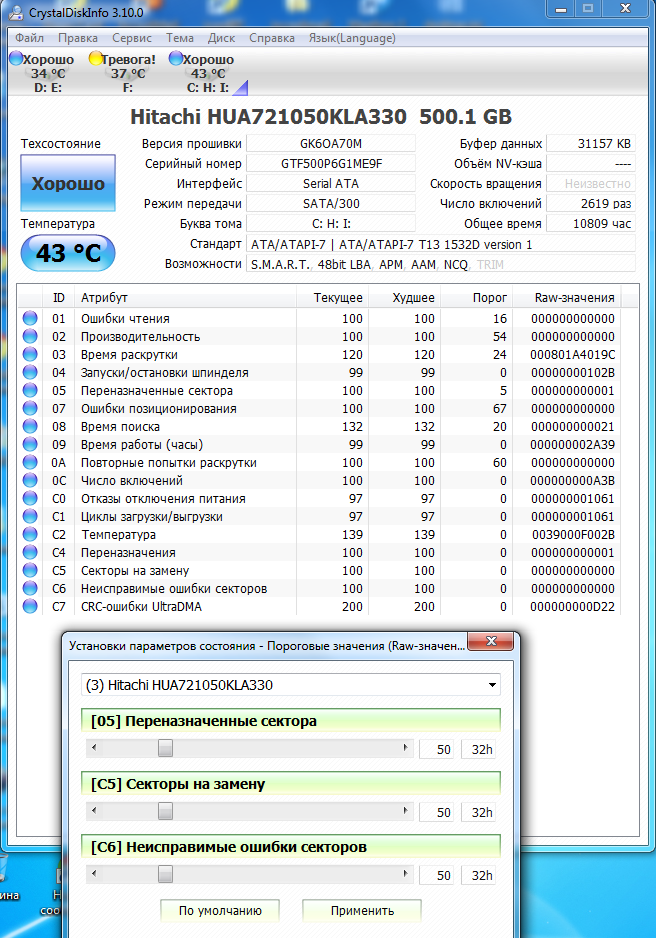Click status circle for C2 Температура

[30, 534]
